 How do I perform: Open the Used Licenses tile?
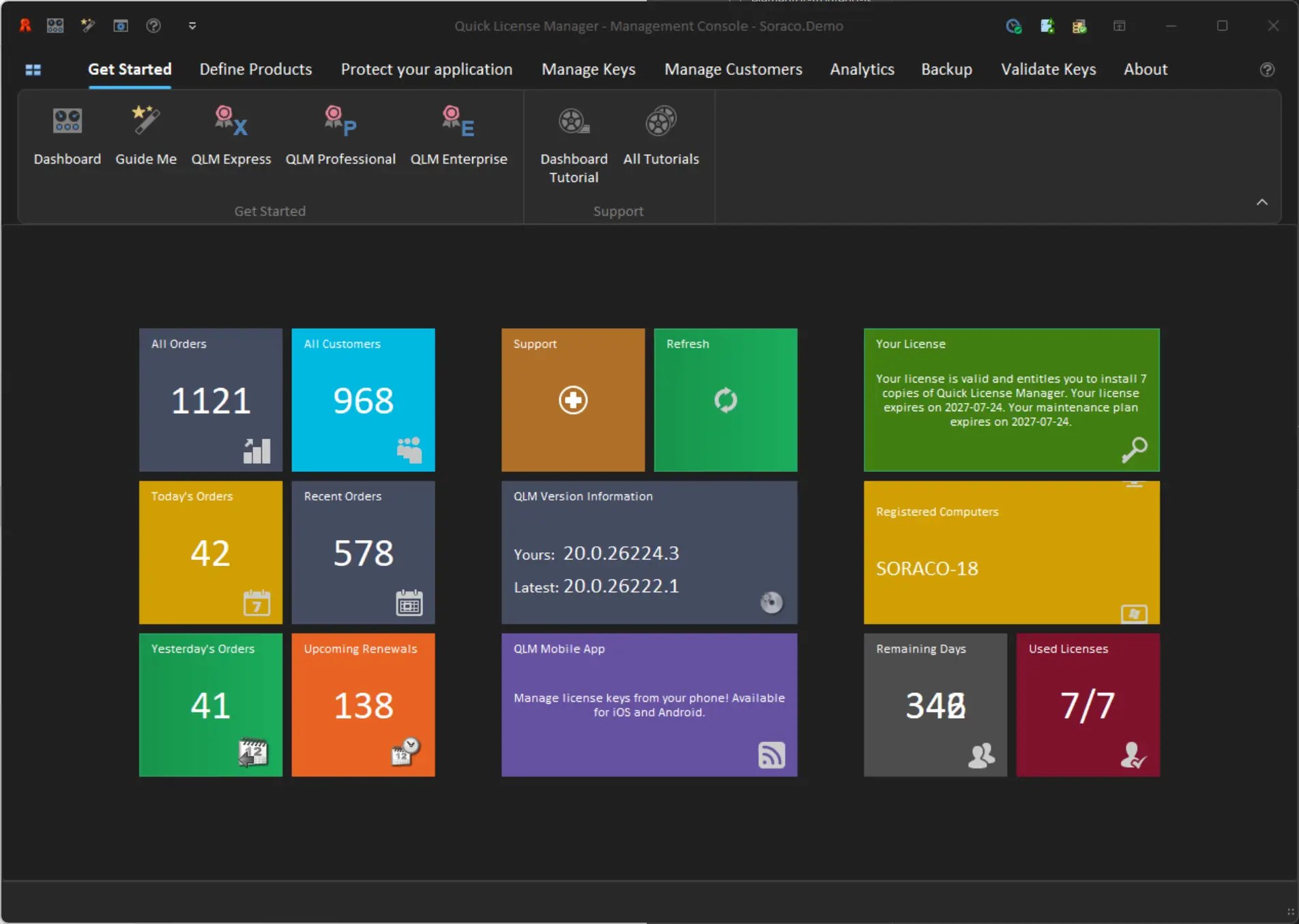[1088, 705]
